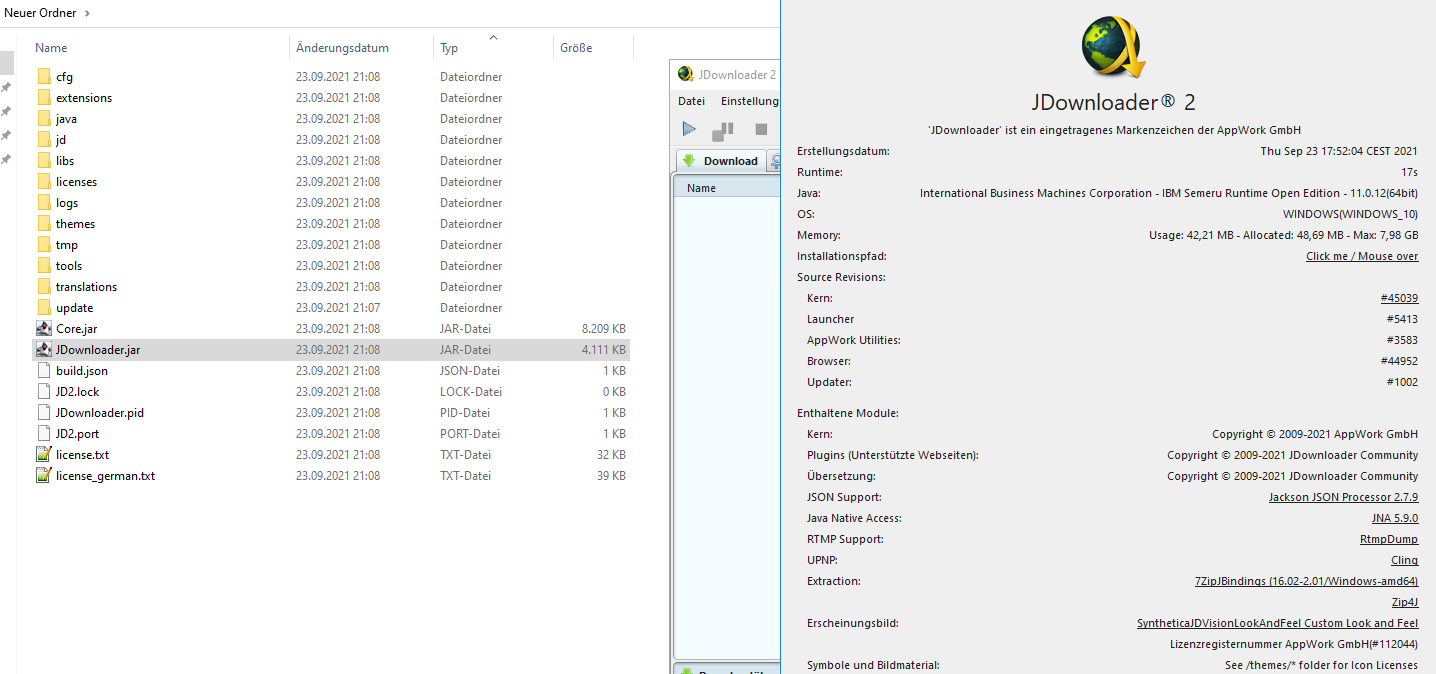Open the Browser revision #44952 link
The width and height of the screenshot is (1436, 674).
pyautogui.click(x=1398, y=362)
